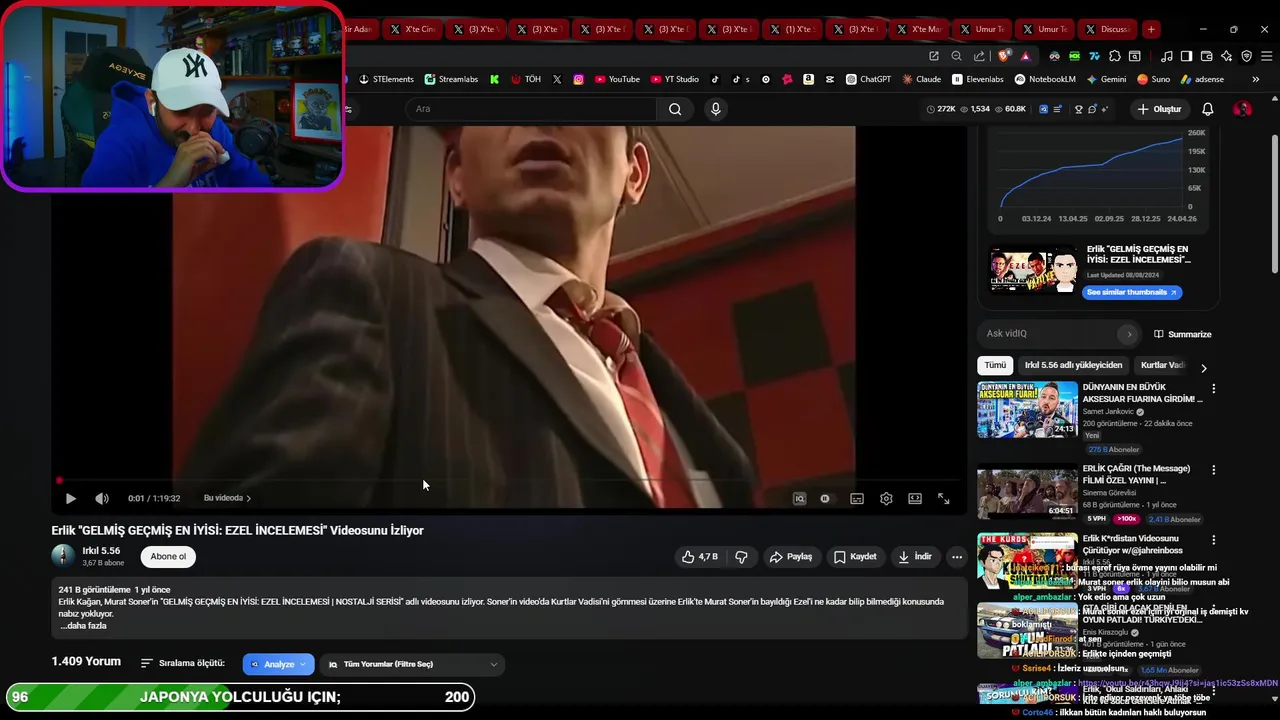
Task: Open ChatGPT bookmark
Action: pyautogui.click(x=868, y=79)
